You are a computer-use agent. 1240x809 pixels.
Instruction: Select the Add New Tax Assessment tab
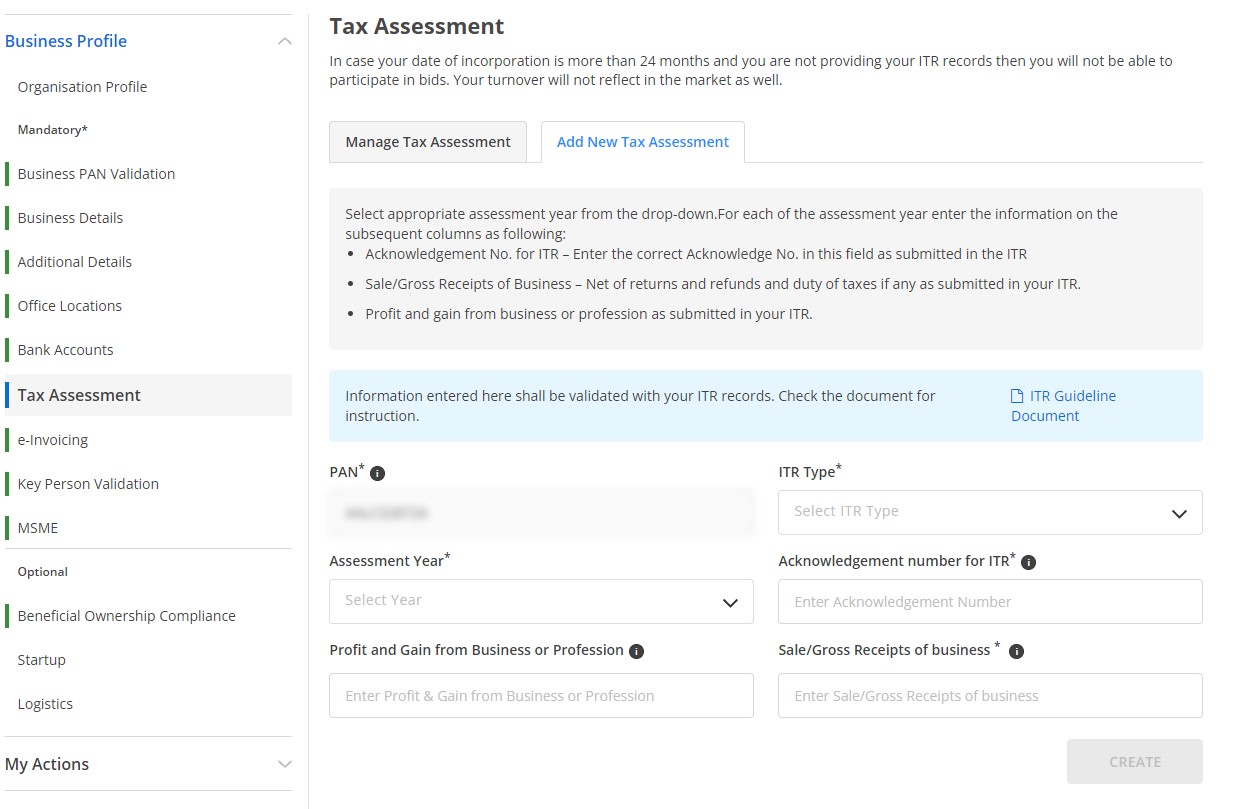(x=642, y=141)
